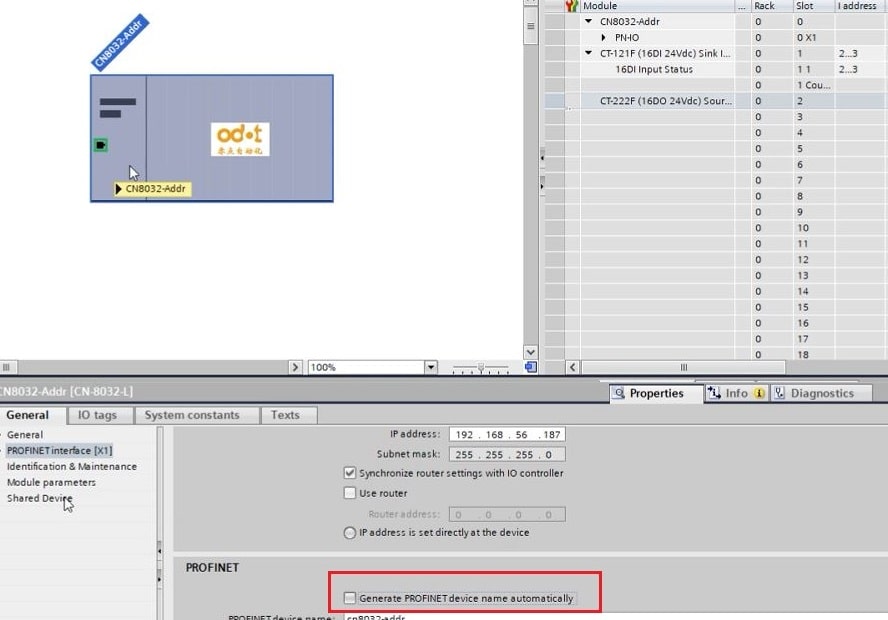The height and width of the screenshot is (620, 888).
Task: Enable Generate PROFINET device name automatically
Action: 350,598
